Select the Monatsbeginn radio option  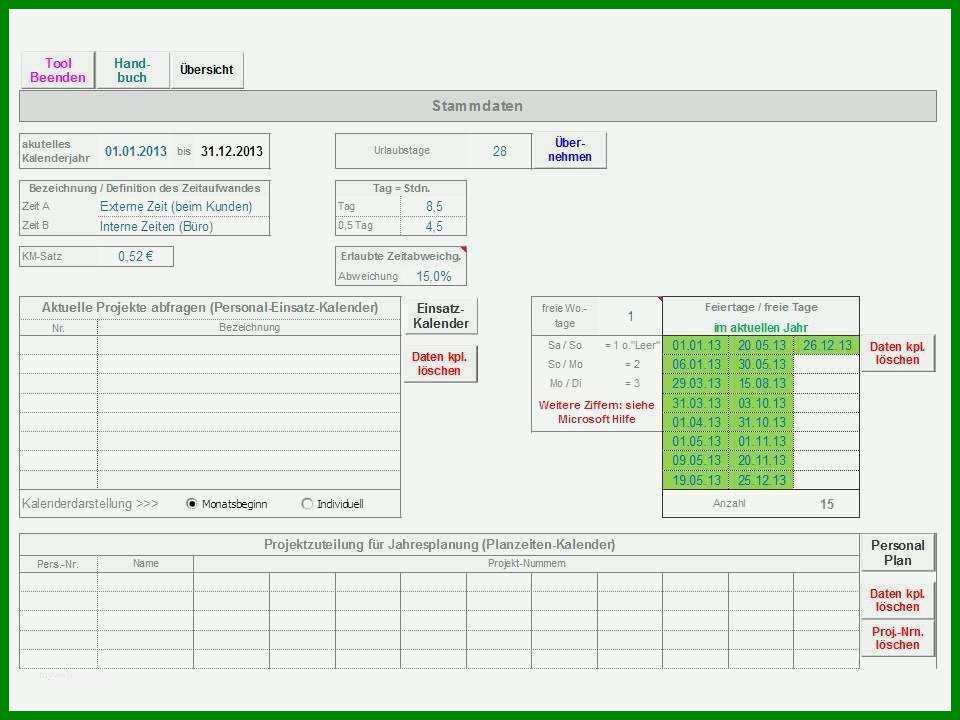tap(192, 504)
